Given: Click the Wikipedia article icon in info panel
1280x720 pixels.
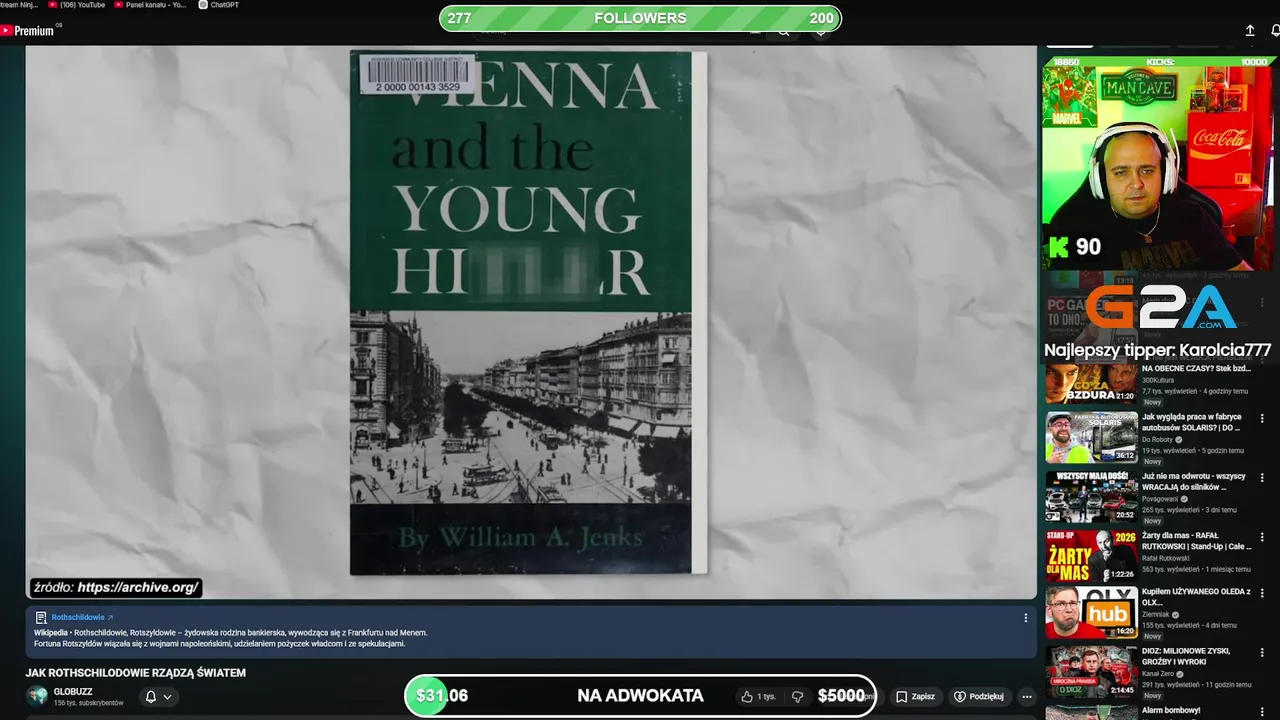Looking at the screenshot, I should point(41,618).
